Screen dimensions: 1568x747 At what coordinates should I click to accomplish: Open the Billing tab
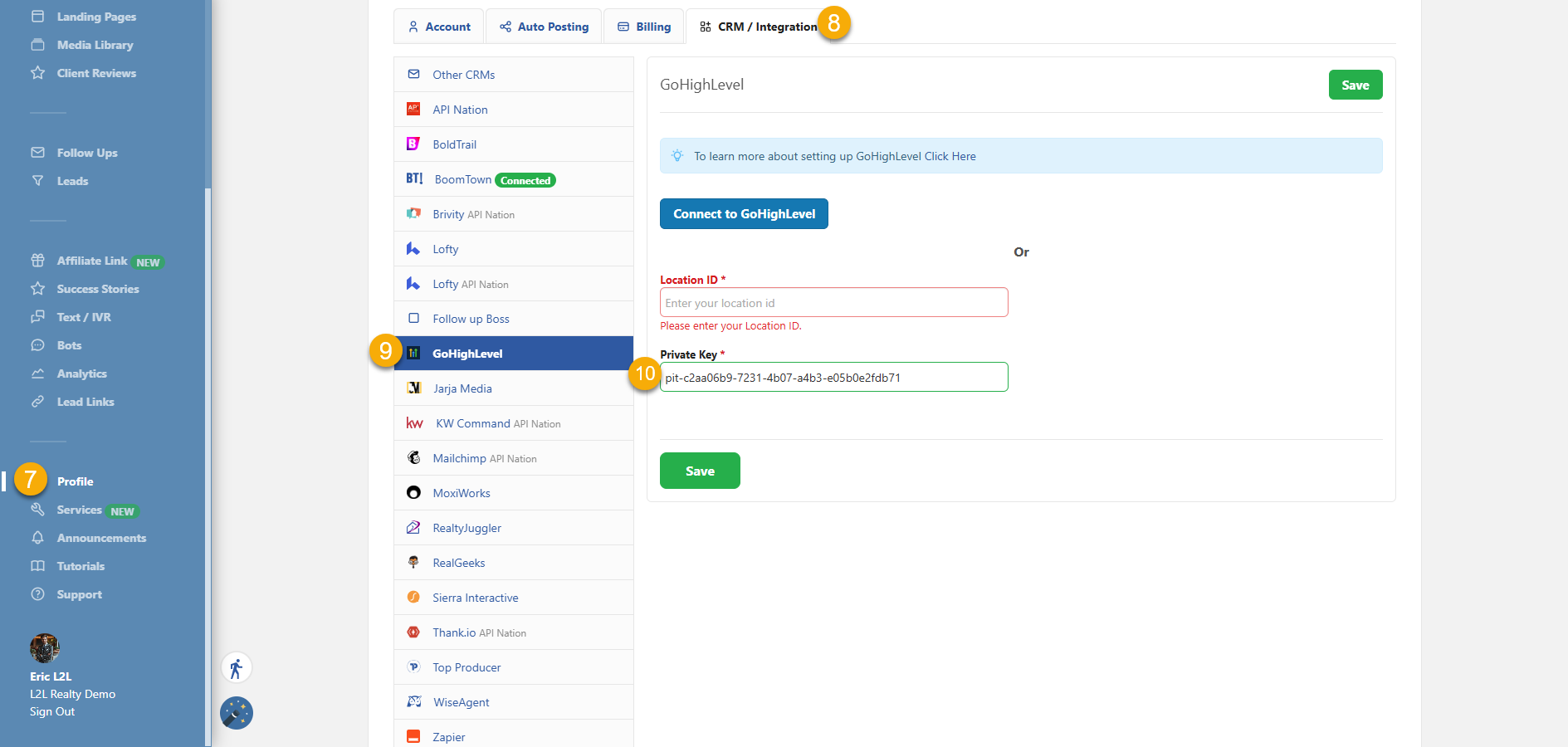tap(644, 27)
